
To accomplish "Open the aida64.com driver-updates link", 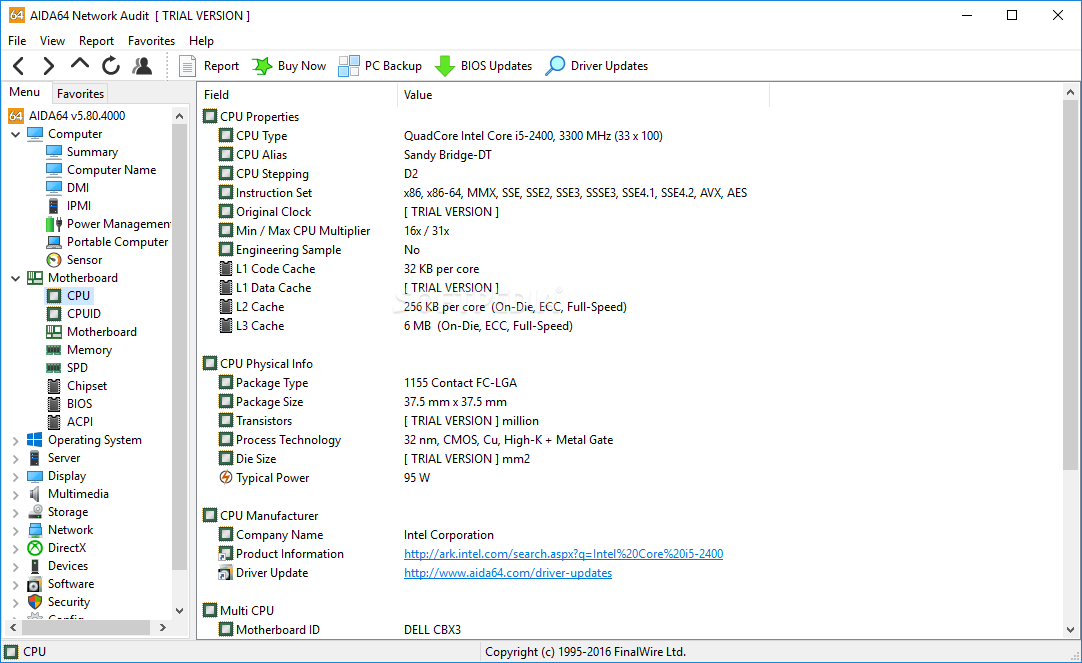I will (x=508, y=573).
